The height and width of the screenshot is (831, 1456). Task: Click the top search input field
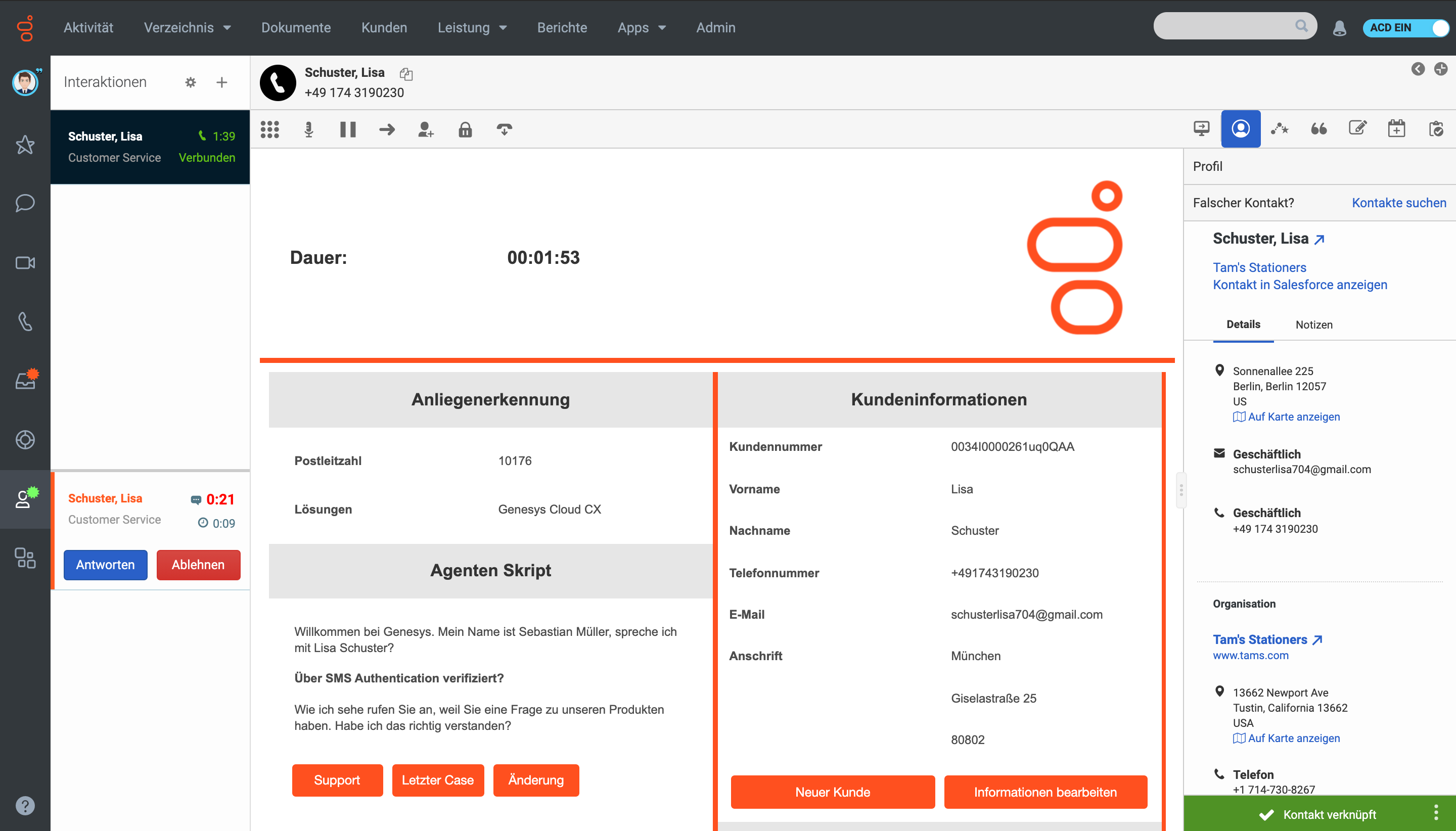click(x=1224, y=26)
